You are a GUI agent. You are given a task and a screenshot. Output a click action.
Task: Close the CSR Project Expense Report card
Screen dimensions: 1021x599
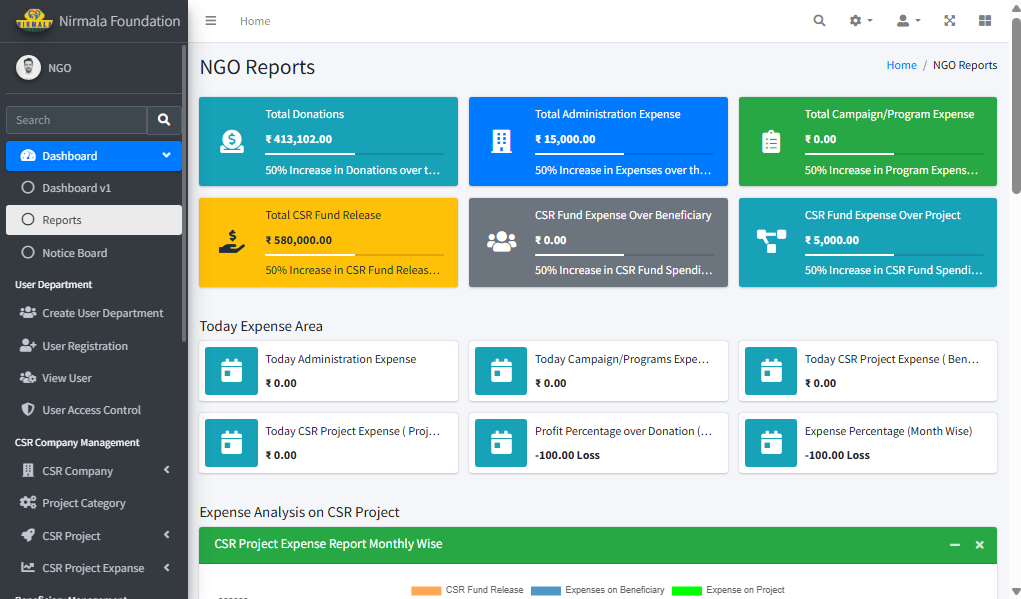[x=979, y=545]
